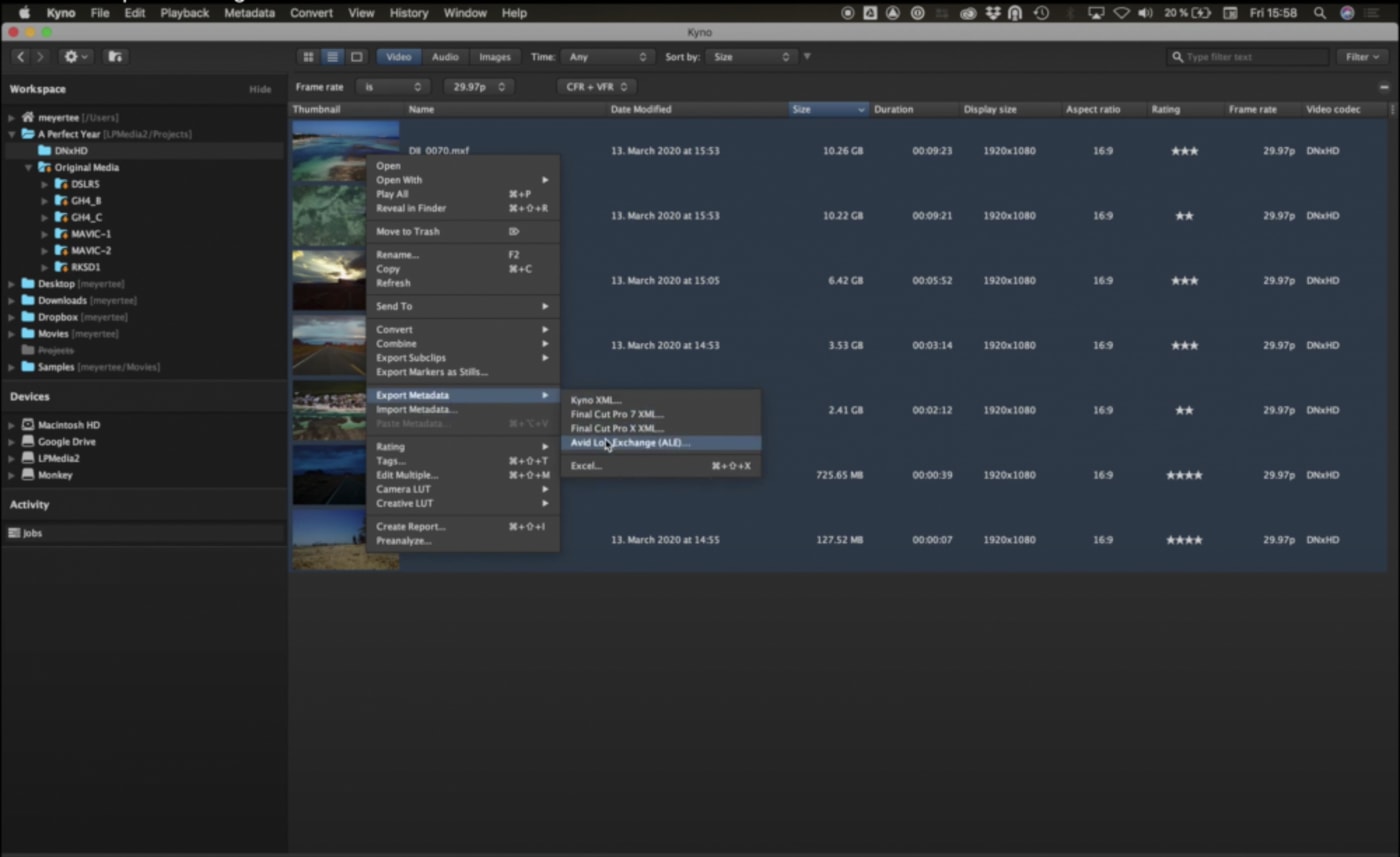Toggle the Audio media type filter
The image size is (1400, 857).
point(445,57)
